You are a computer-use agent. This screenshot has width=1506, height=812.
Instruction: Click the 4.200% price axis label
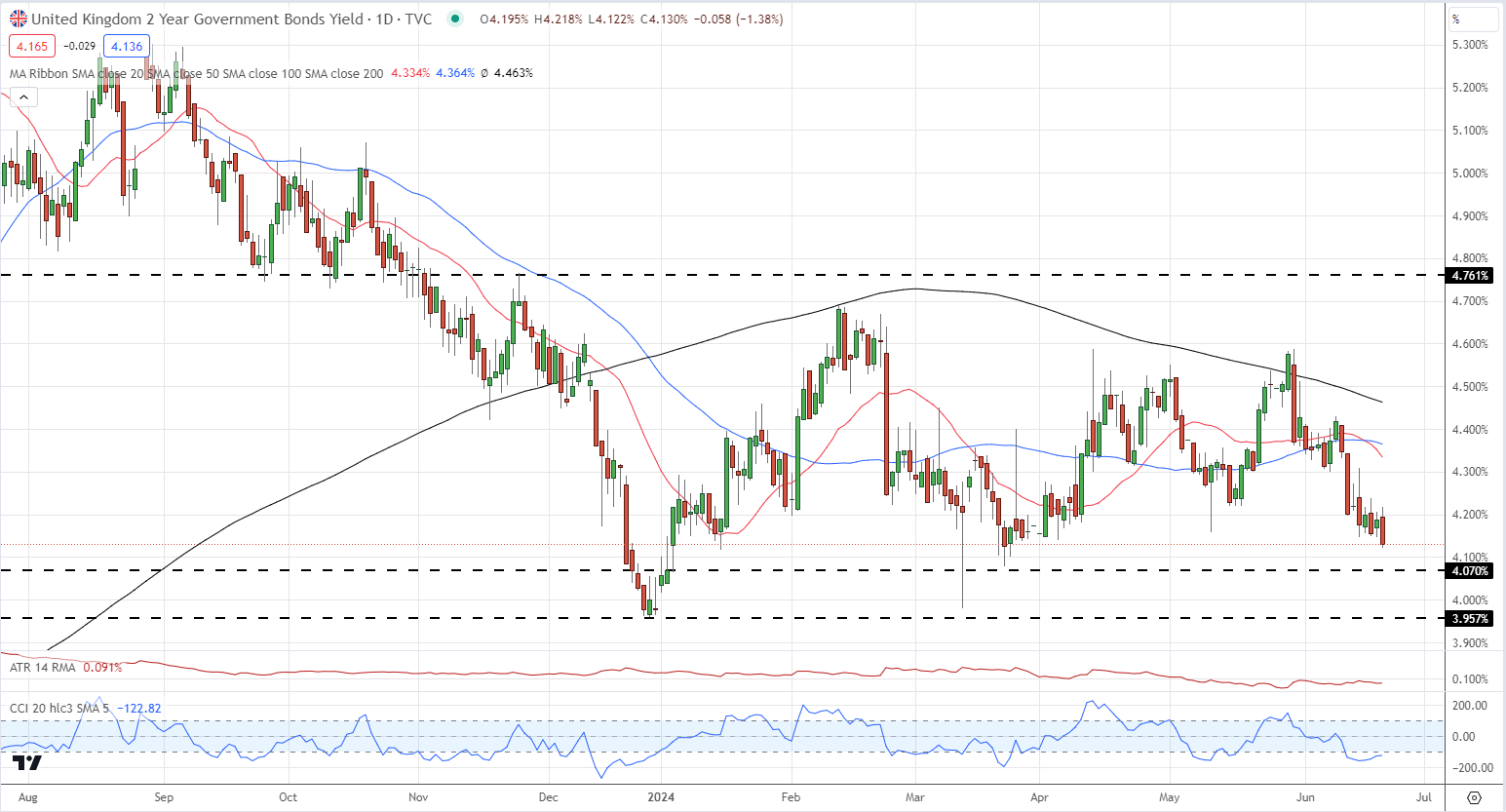click(1470, 515)
